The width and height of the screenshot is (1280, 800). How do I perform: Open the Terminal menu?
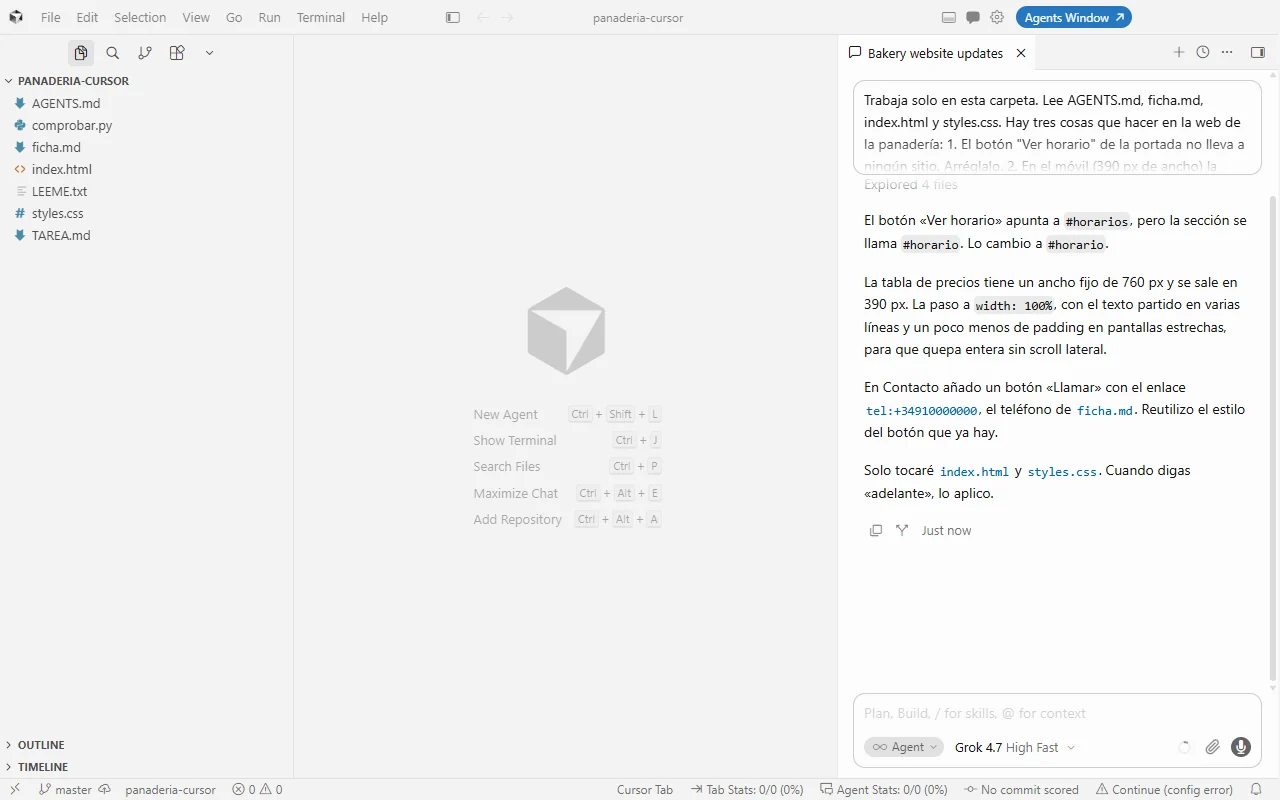tap(320, 17)
